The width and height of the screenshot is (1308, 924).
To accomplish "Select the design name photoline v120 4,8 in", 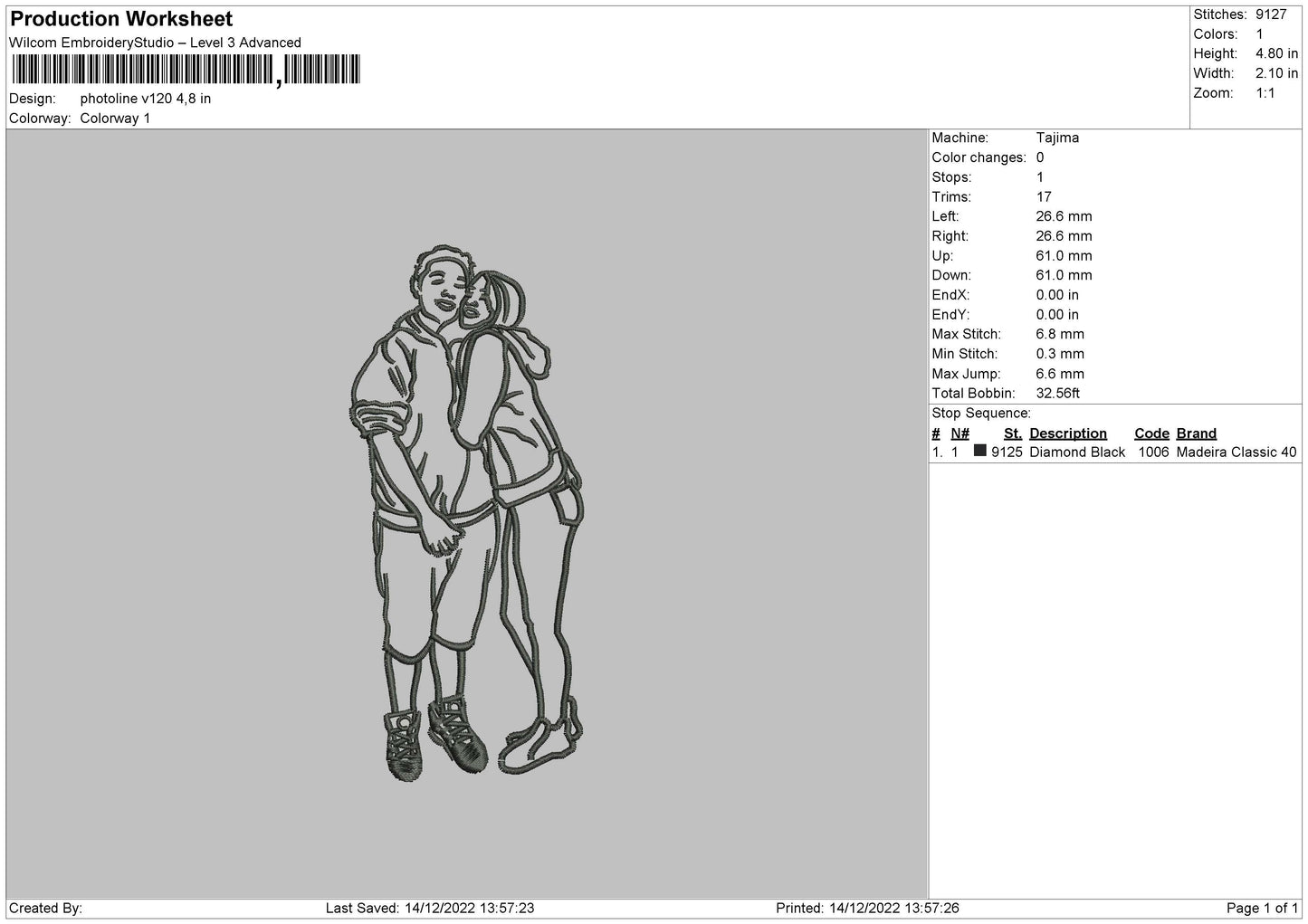I will tap(146, 99).
